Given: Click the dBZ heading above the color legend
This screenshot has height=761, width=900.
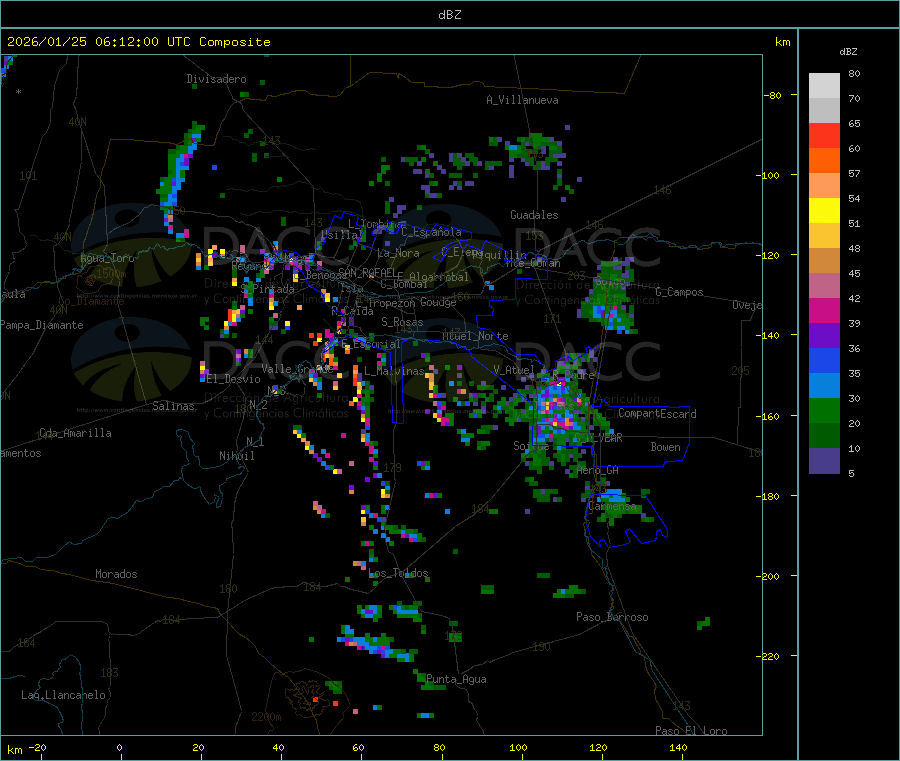Looking at the screenshot, I should [x=848, y=52].
